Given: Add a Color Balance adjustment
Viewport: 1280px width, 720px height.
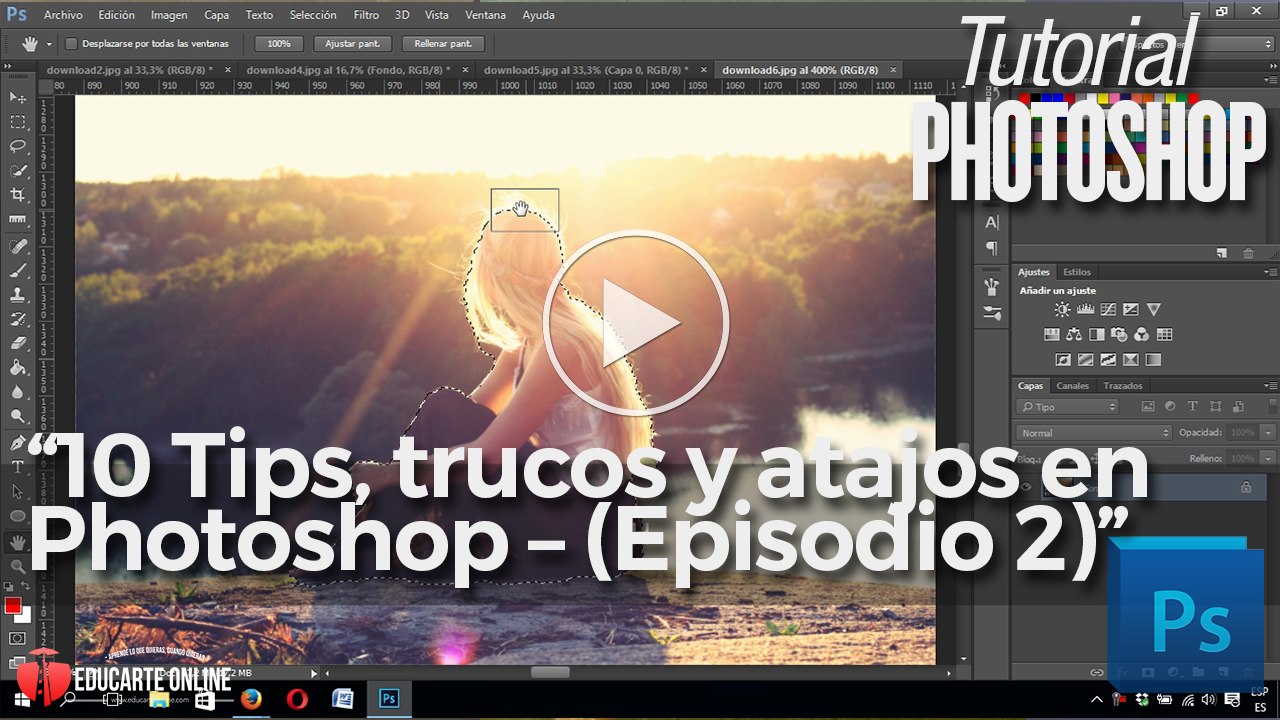Looking at the screenshot, I should pos(1074,335).
